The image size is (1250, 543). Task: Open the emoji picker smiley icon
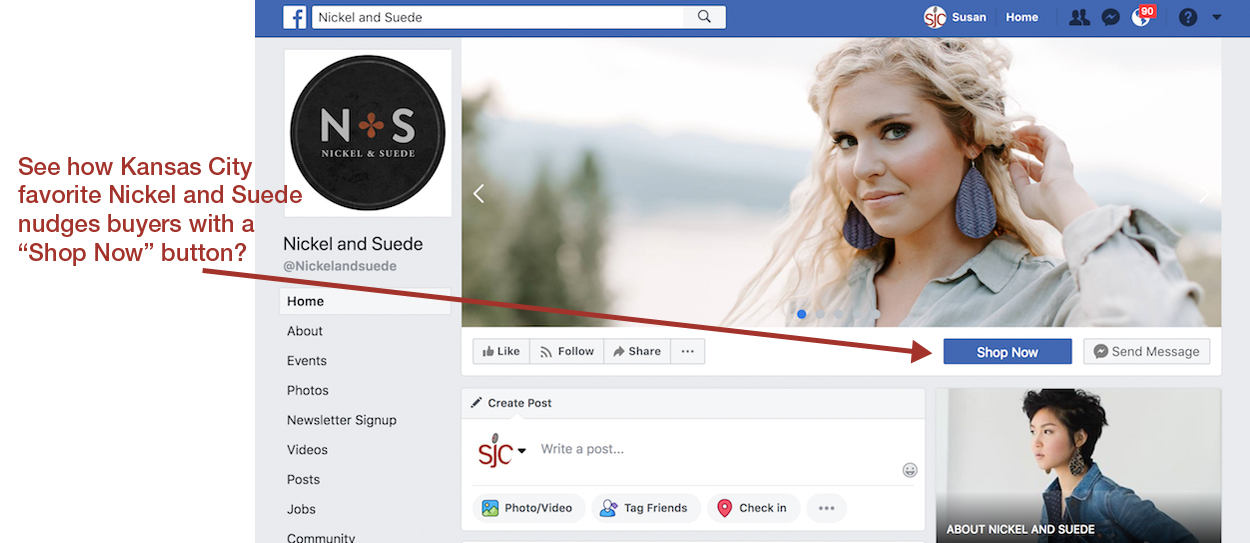(910, 470)
